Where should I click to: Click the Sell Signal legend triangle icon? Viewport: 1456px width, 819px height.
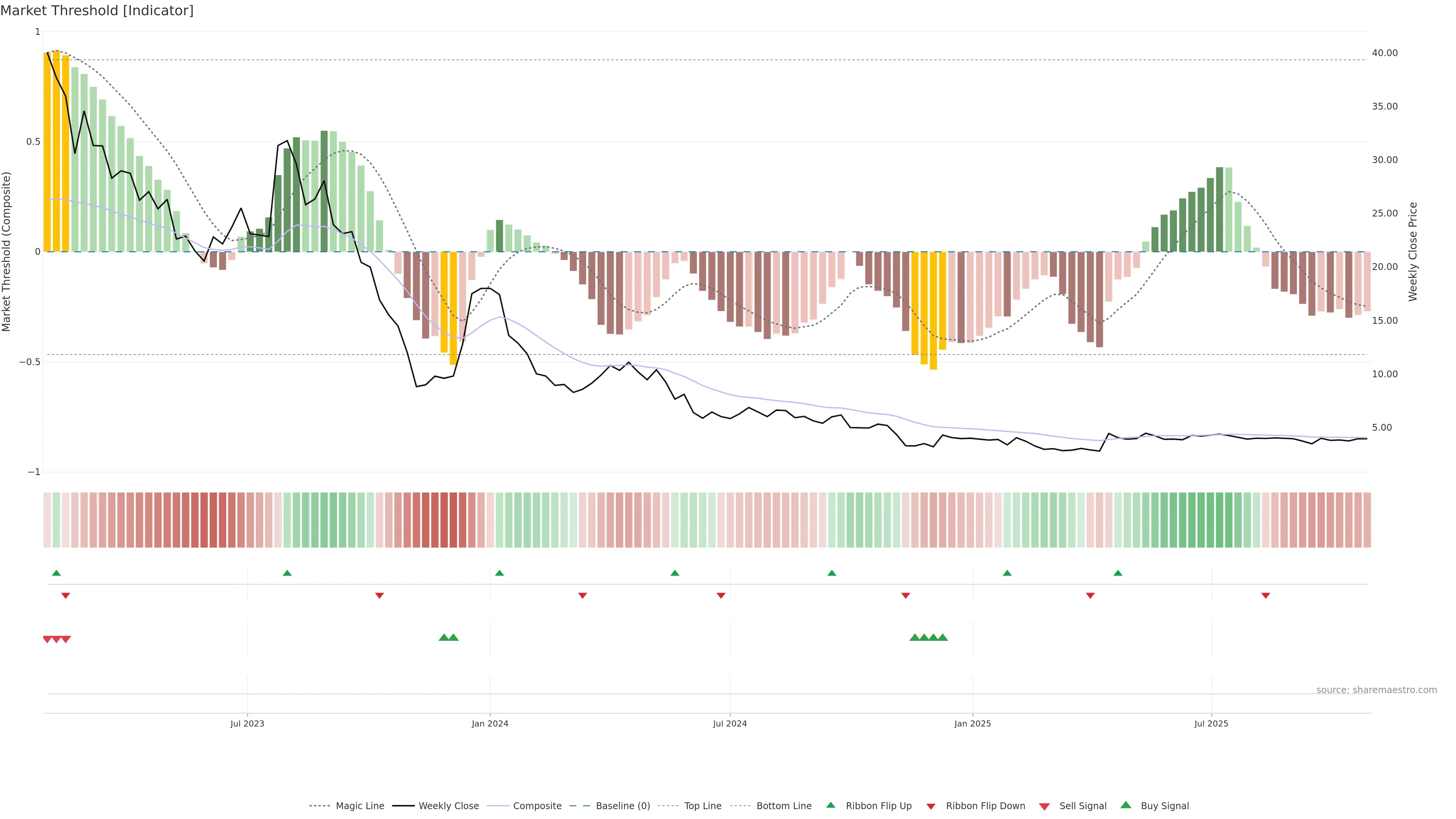[1045, 806]
